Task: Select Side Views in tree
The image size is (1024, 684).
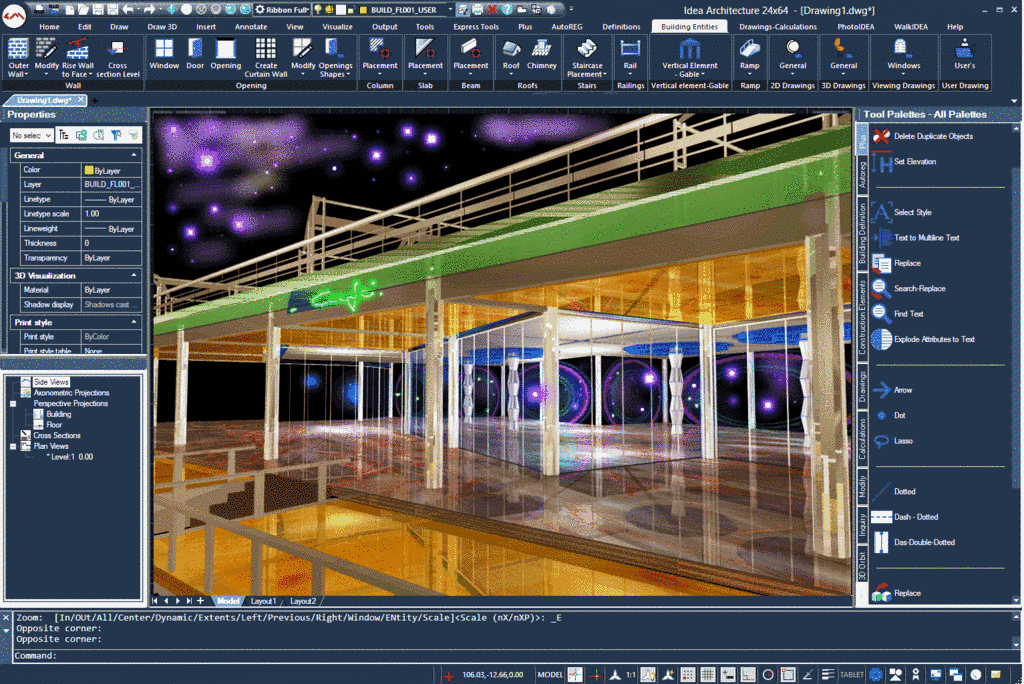Action: click(x=50, y=382)
